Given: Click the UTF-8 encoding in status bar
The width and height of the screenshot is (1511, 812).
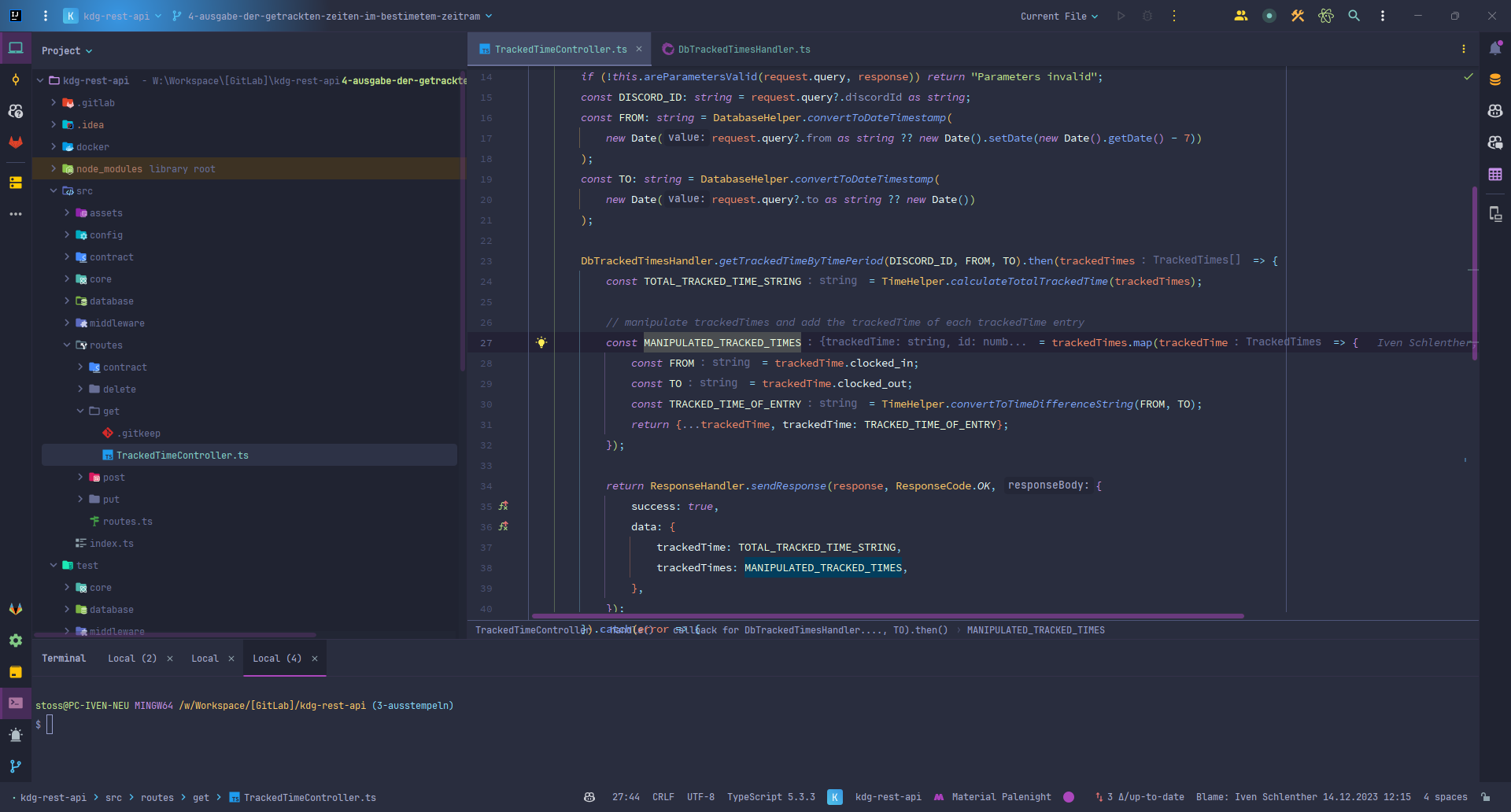Looking at the screenshot, I should point(700,797).
